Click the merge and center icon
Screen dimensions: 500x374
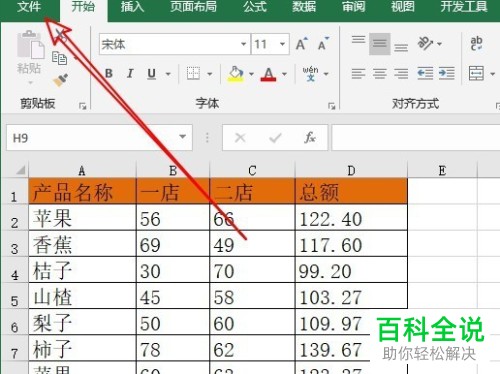[476, 73]
